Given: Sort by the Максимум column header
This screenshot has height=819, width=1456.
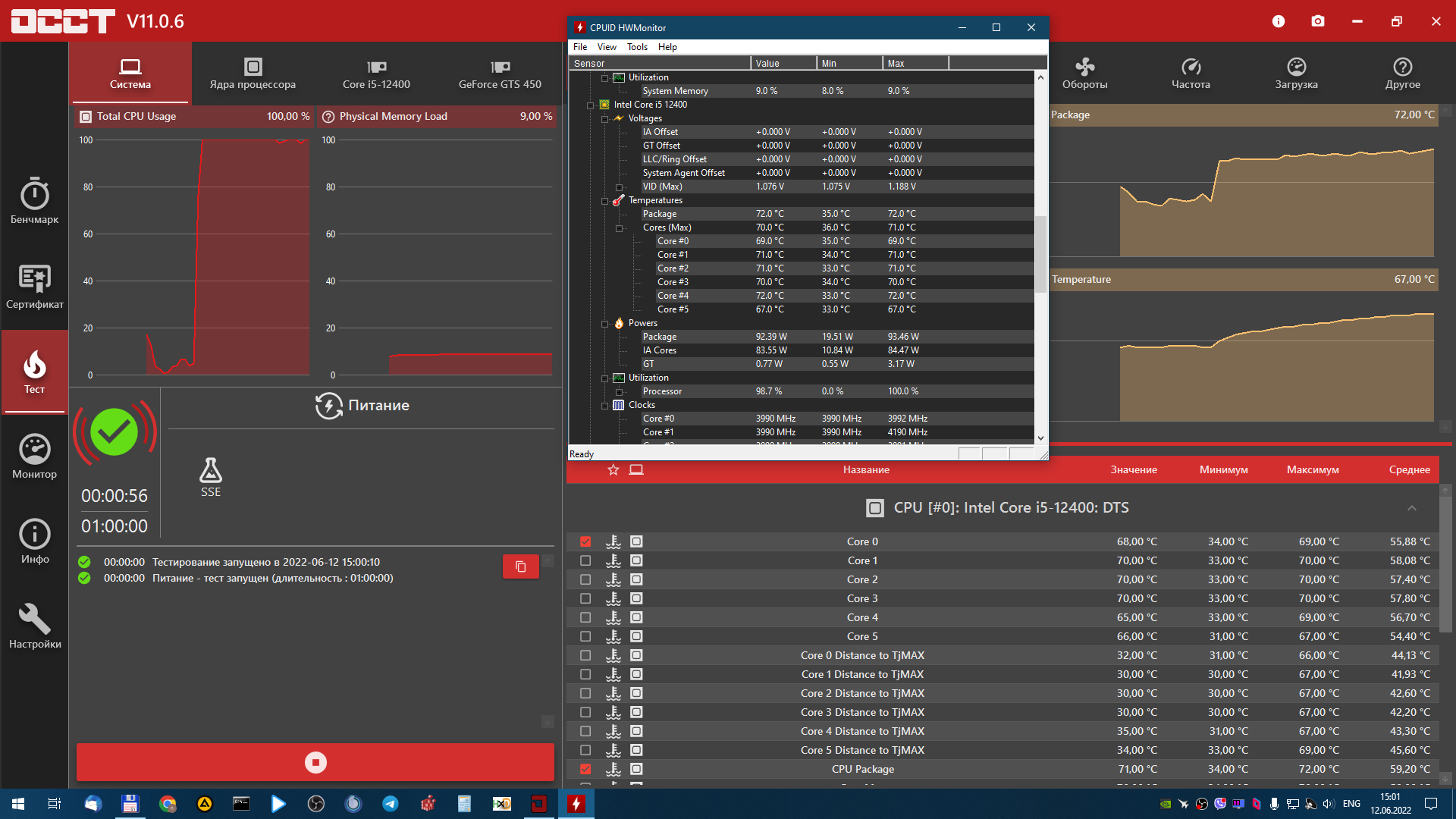Looking at the screenshot, I should tap(1312, 470).
